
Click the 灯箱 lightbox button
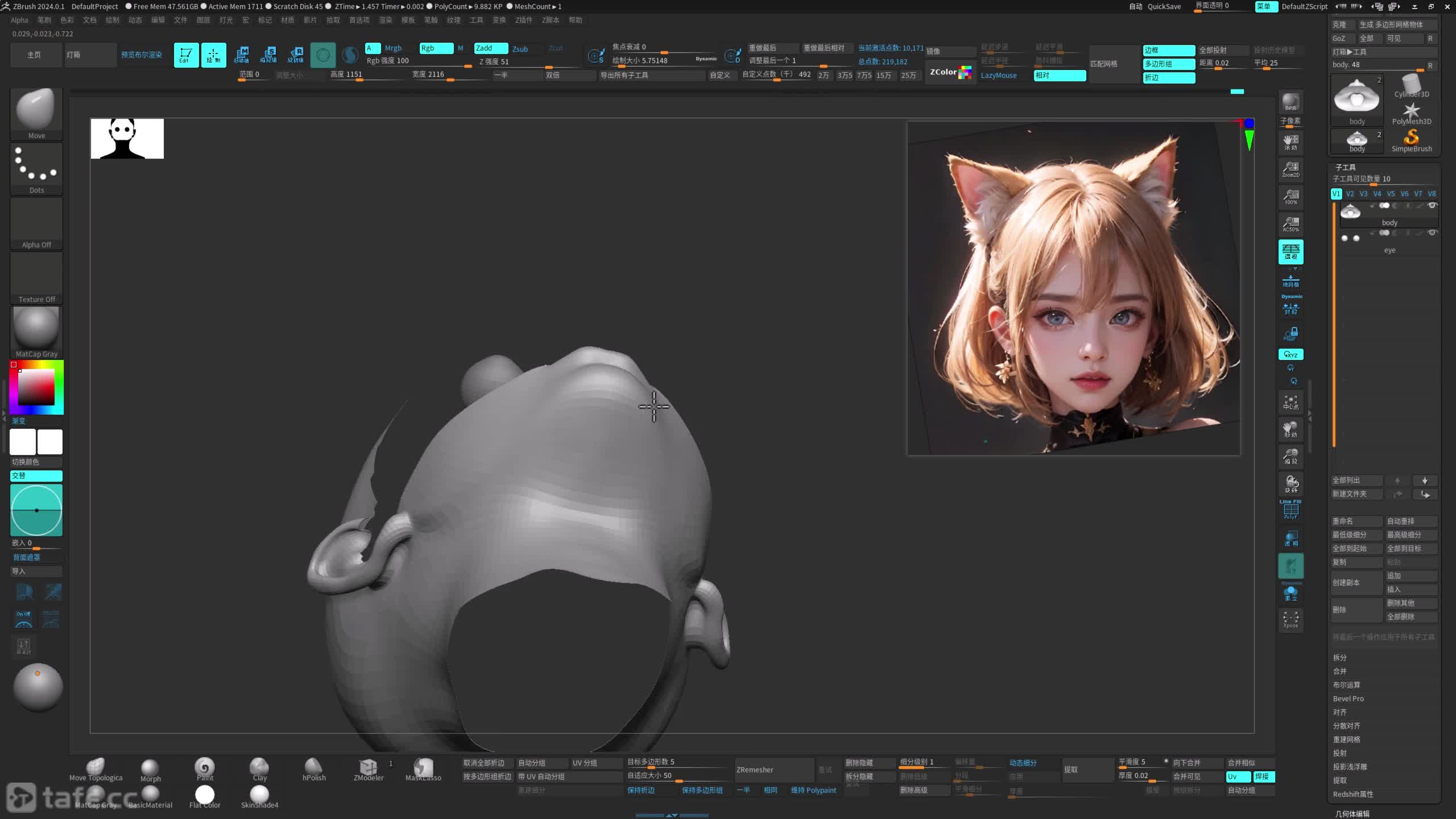click(x=90, y=55)
